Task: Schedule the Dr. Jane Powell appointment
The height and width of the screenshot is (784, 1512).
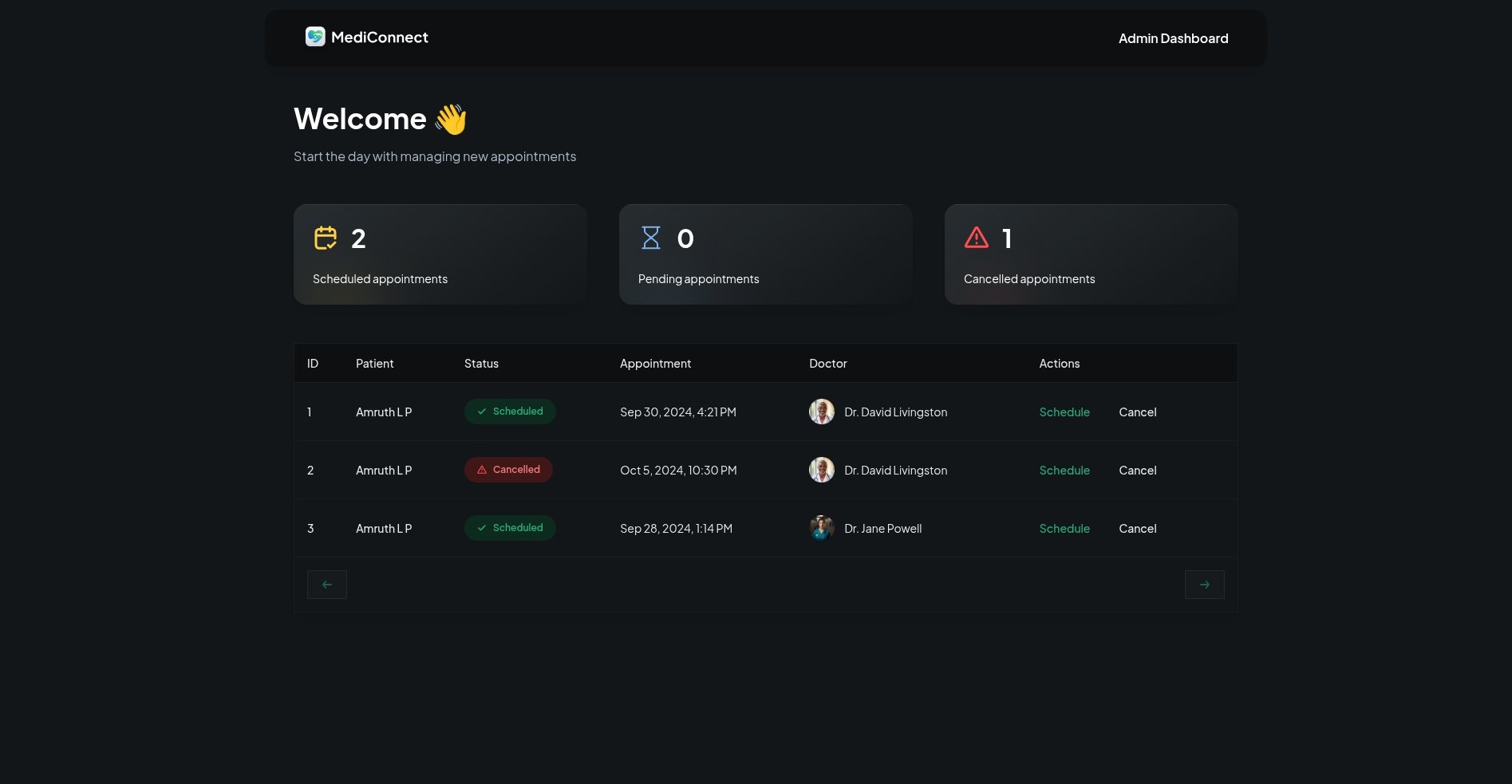Action: pos(1064,529)
